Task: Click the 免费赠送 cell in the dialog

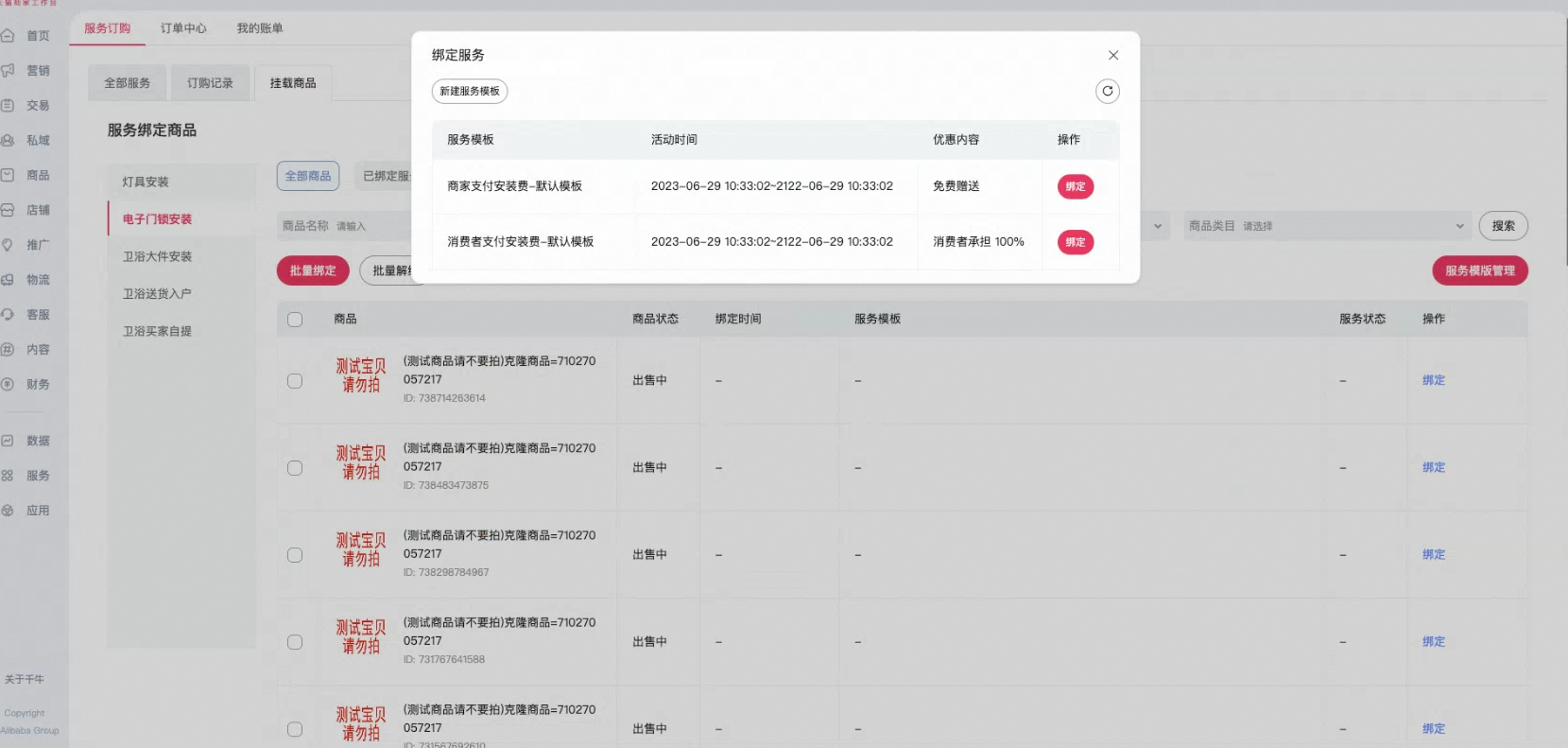Action: 956,186
